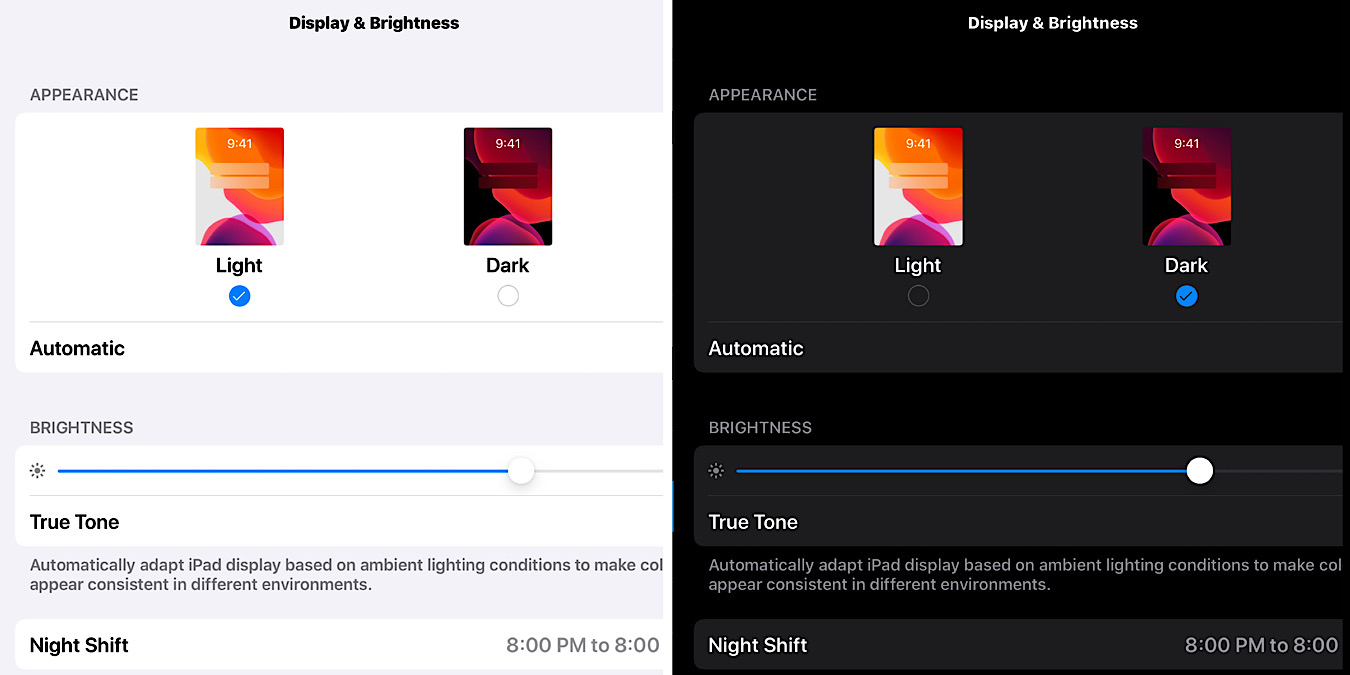Click the 9:41 status time on Dark preview
The height and width of the screenshot is (675, 1350).
(508, 143)
